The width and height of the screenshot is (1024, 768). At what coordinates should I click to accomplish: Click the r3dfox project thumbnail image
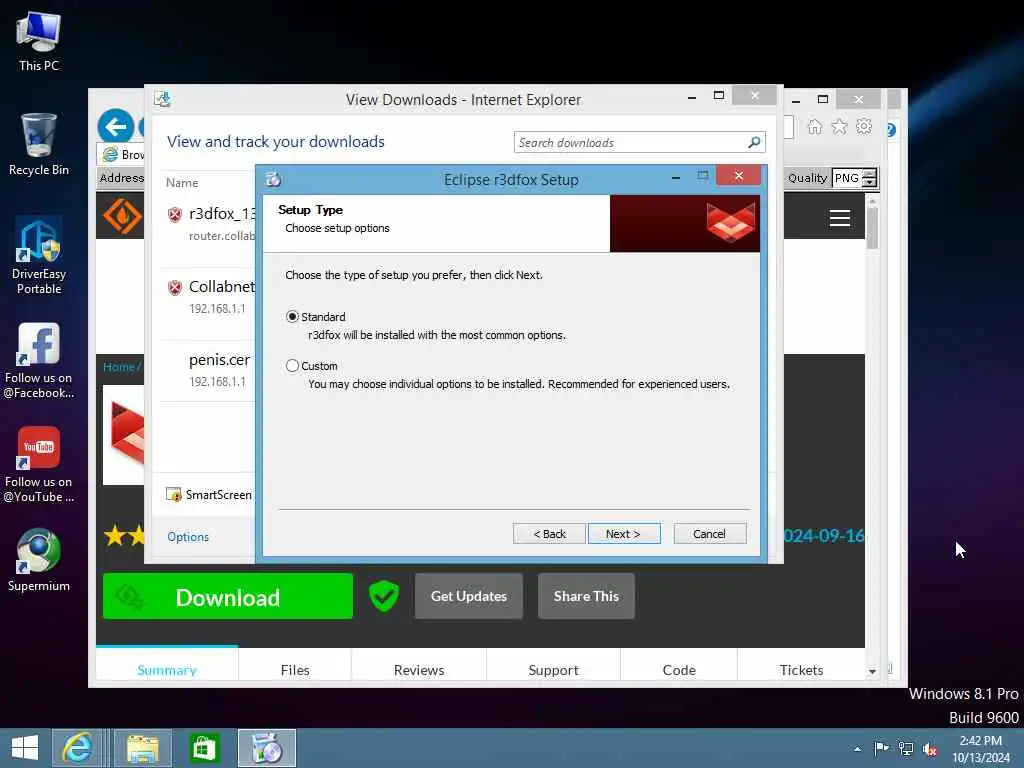tap(123, 434)
